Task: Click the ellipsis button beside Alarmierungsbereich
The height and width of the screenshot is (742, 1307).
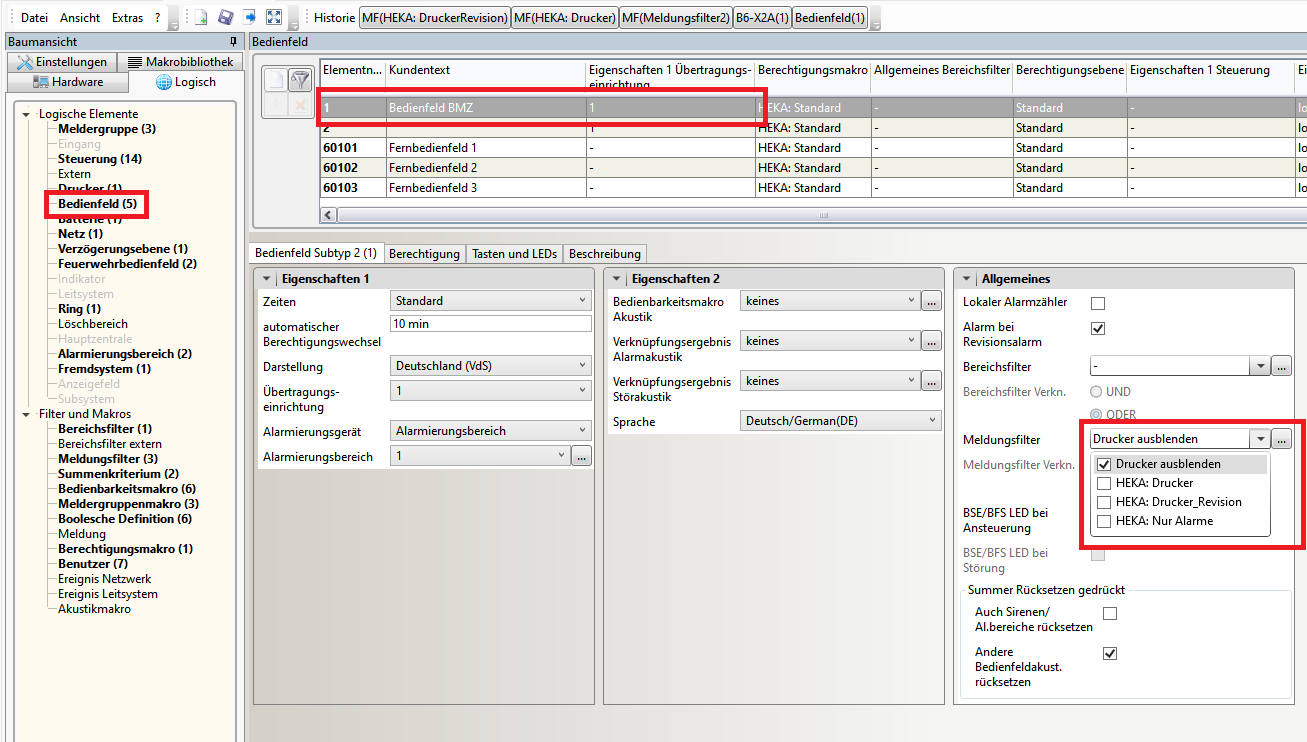Action: coord(582,457)
